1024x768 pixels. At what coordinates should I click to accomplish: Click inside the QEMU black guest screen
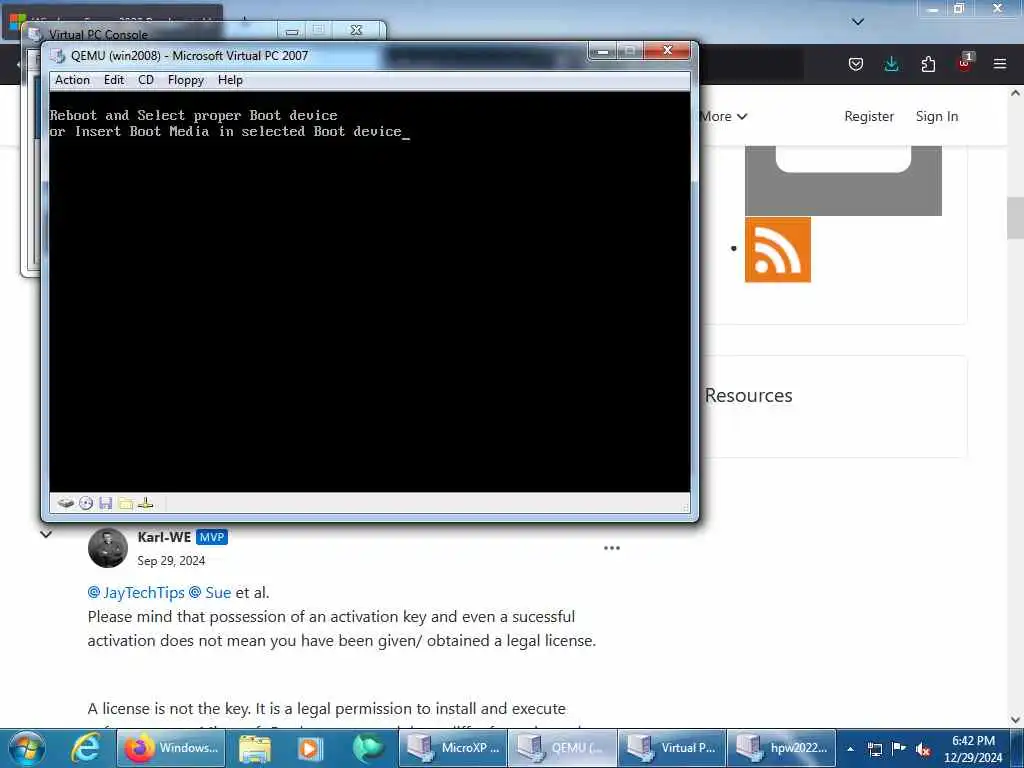[370, 291]
